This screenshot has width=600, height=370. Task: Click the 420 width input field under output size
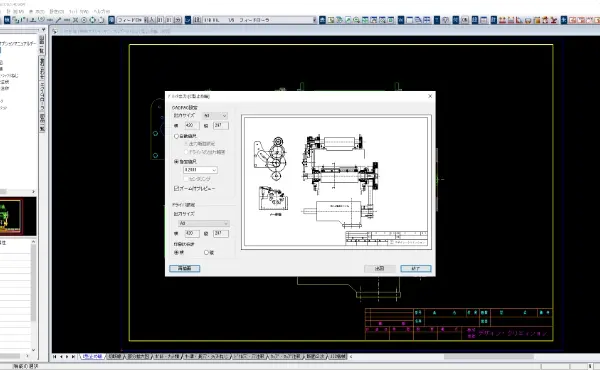(192, 126)
